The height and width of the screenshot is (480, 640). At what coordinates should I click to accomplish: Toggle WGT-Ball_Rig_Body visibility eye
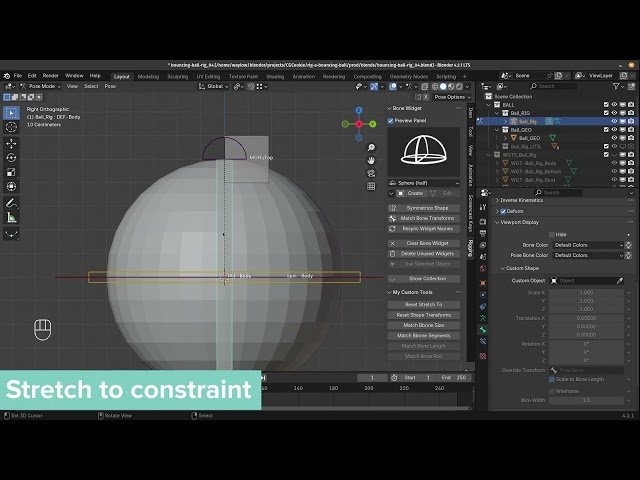[x=614, y=163]
